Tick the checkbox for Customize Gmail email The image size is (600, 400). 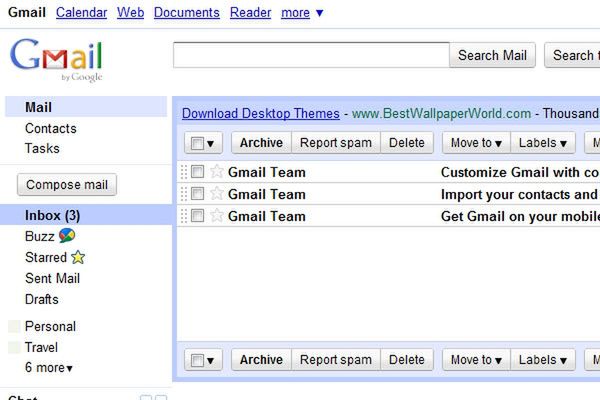[197, 171]
